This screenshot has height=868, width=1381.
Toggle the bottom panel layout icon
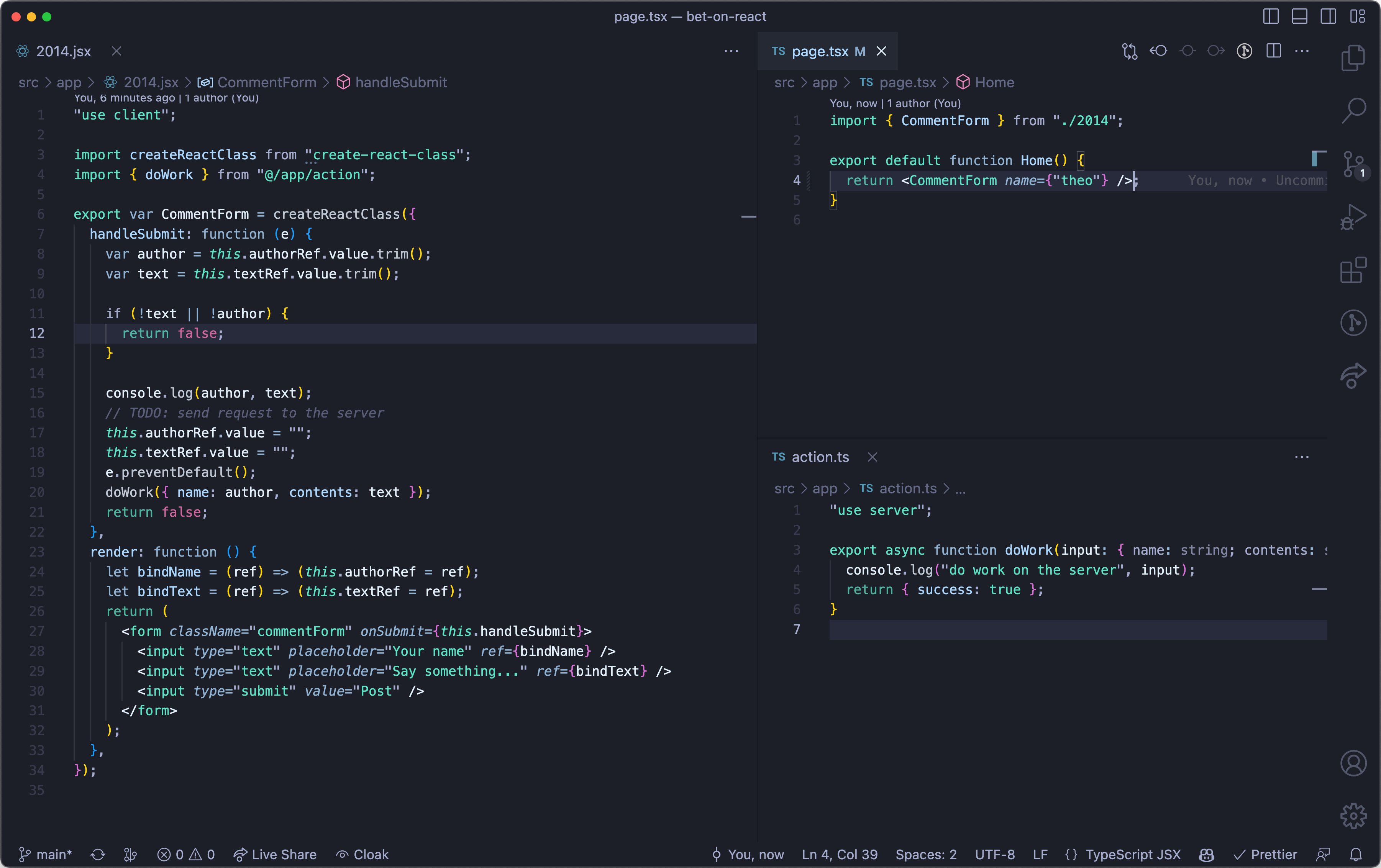1299,16
